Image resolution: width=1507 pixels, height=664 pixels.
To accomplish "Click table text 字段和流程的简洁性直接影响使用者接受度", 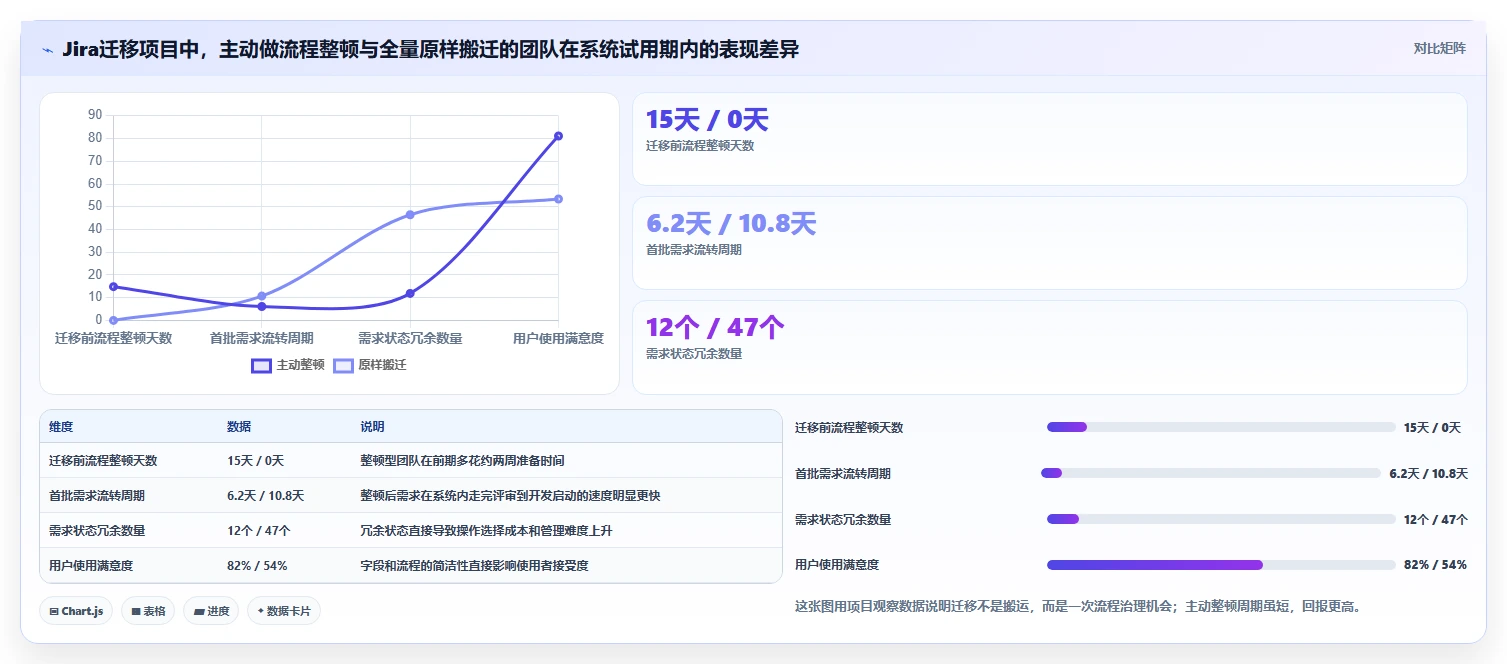I will click(x=474, y=566).
